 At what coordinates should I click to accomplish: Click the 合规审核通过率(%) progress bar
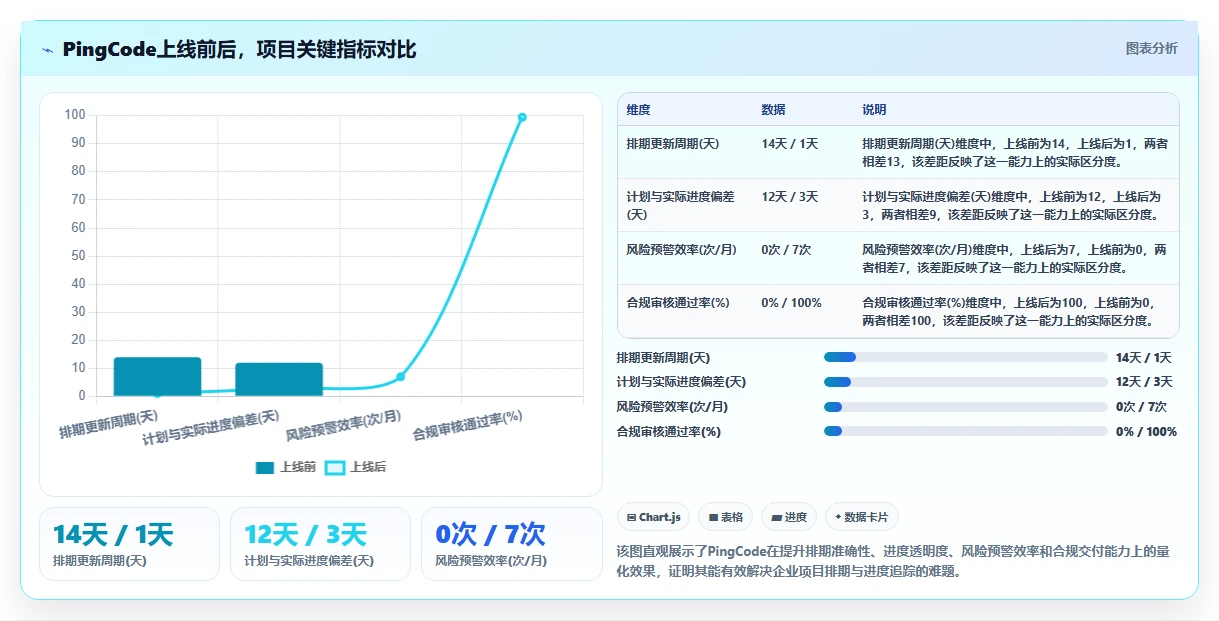[x=965, y=432]
